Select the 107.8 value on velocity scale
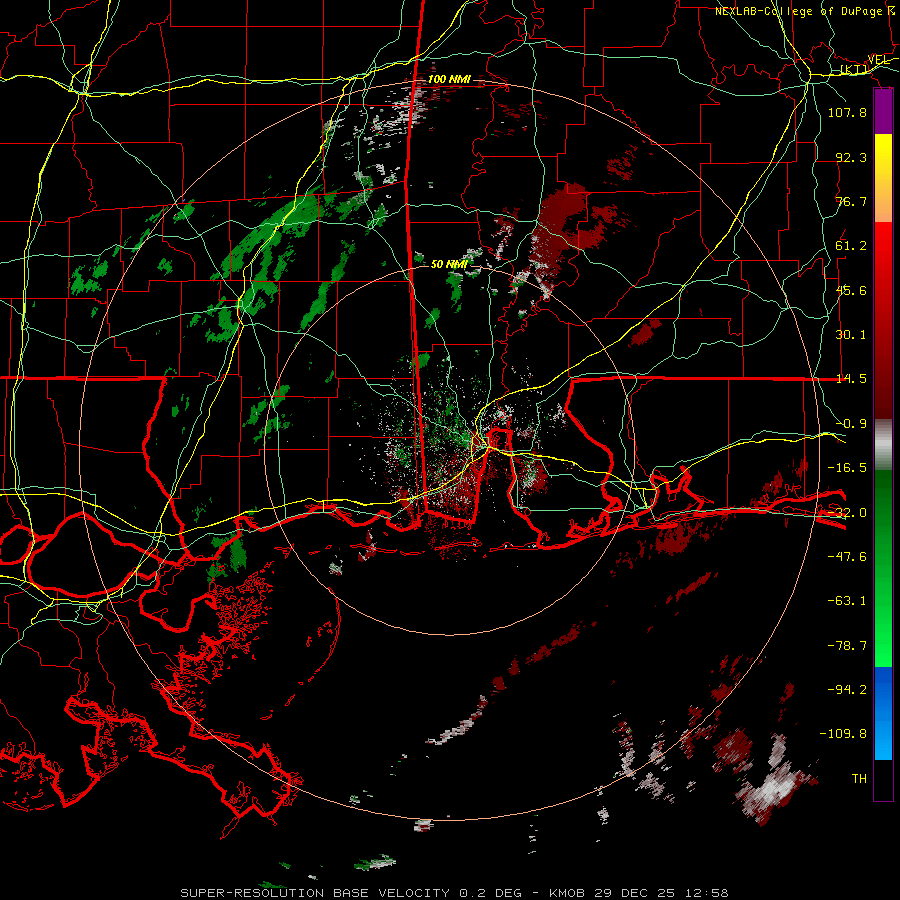Image resolution: width=900 pixels, height=900 pixels. pos(847,112)
